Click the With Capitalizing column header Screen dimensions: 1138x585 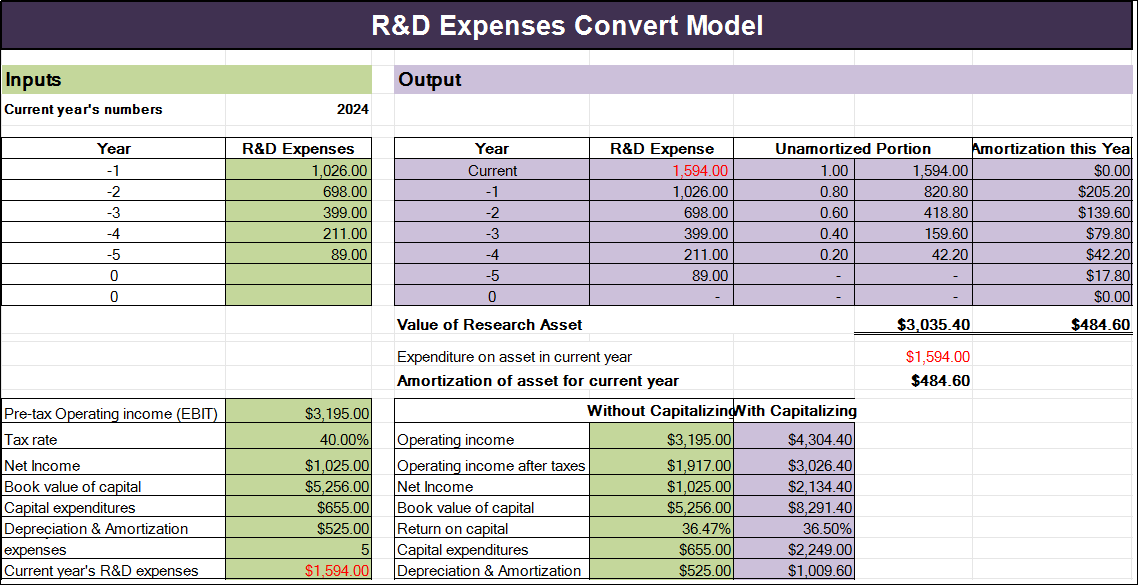pos(795,410)
